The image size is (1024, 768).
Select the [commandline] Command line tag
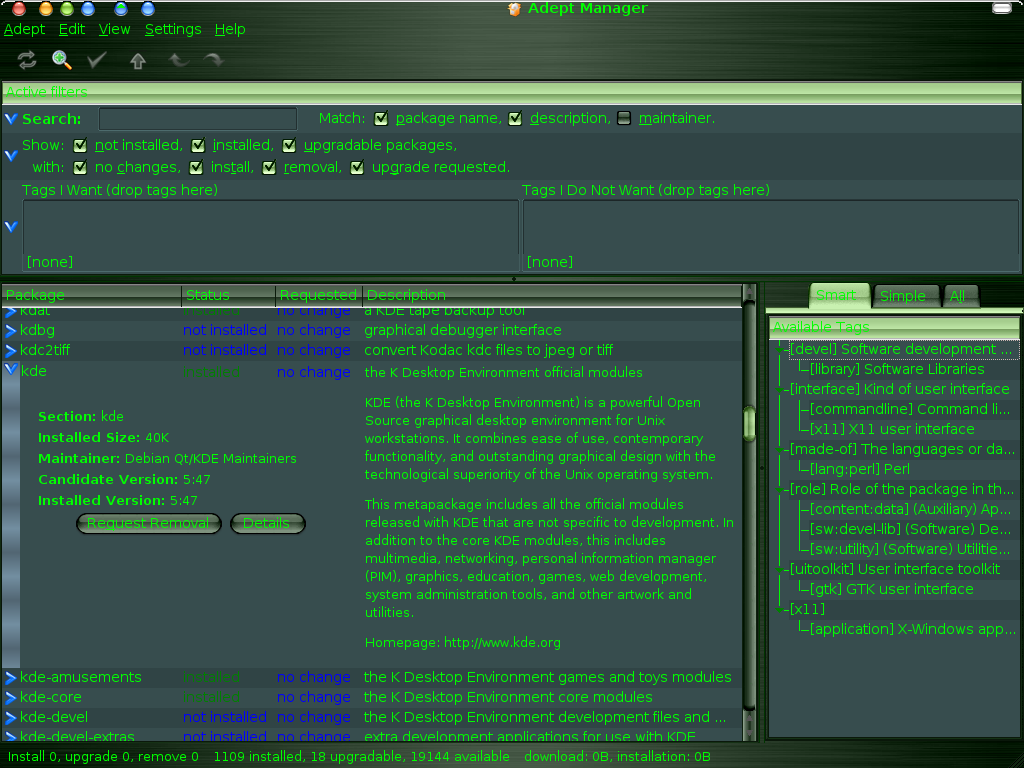(910, 409)
